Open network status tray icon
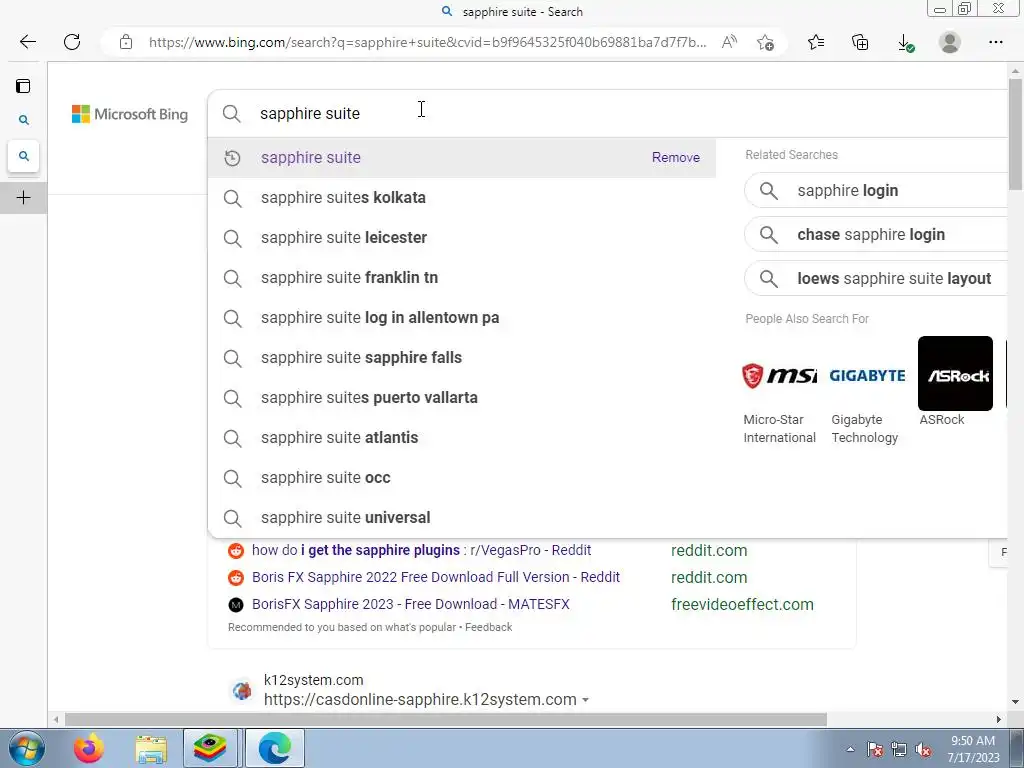This screenshot has width=1024, height=768. coord(899,750)
